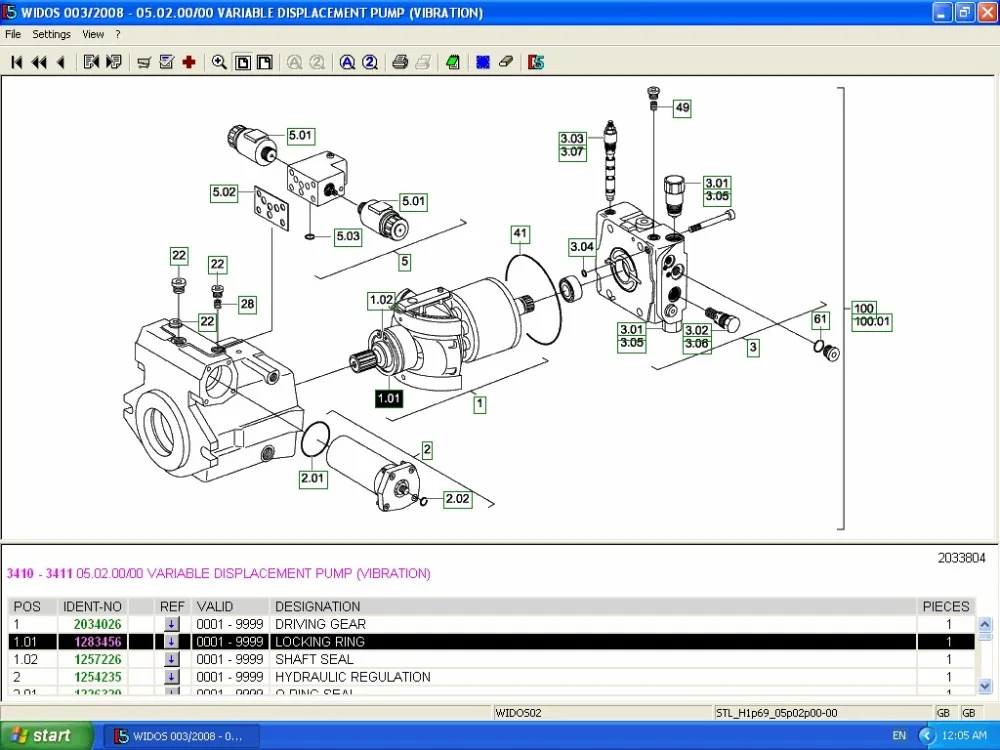Click REF arrow for DRIVING GEAR row
The image size is (1000, 750).
point(172,624)
